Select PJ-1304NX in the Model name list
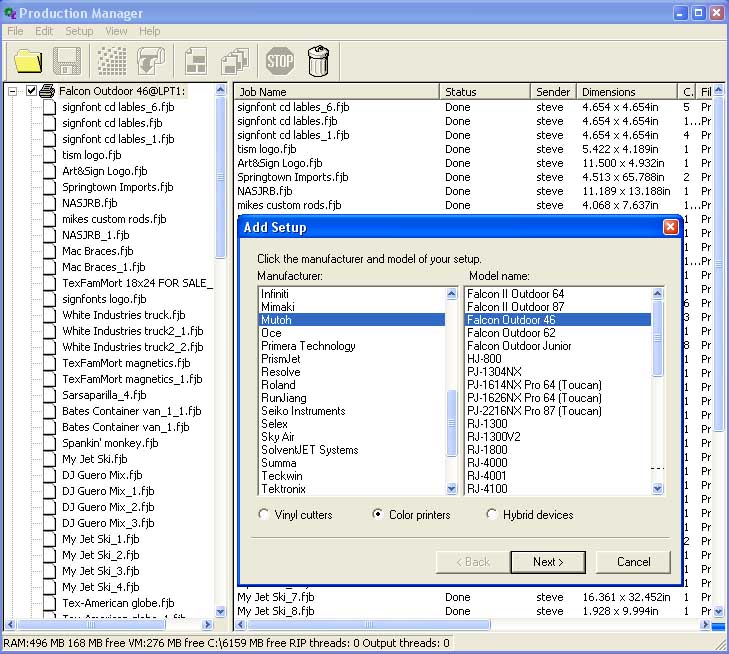The image size is (729, 654). pos(557,372)
